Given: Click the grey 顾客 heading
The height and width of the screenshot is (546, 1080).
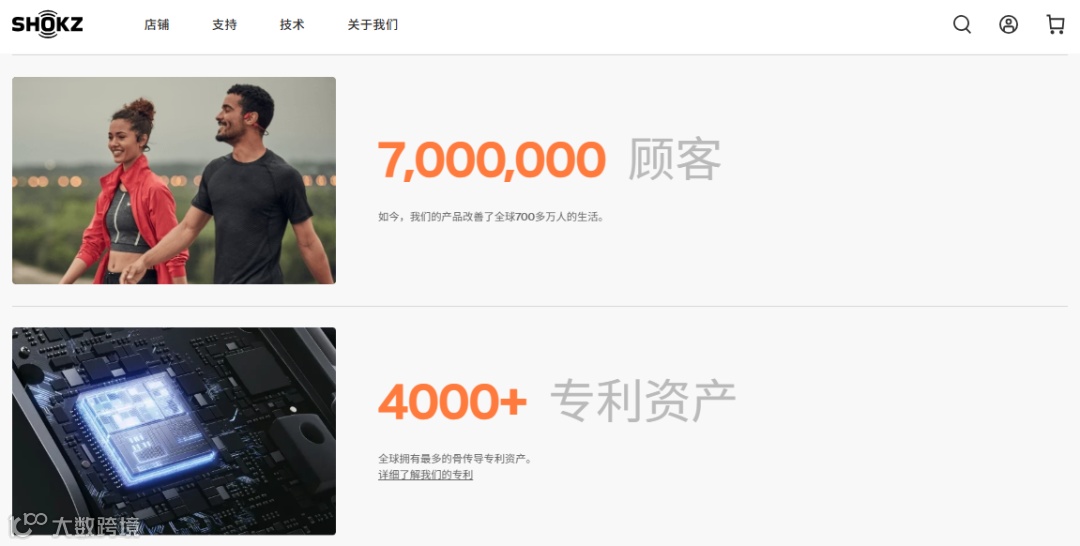Looking at the screenshot, I should (x=674, y=160).
